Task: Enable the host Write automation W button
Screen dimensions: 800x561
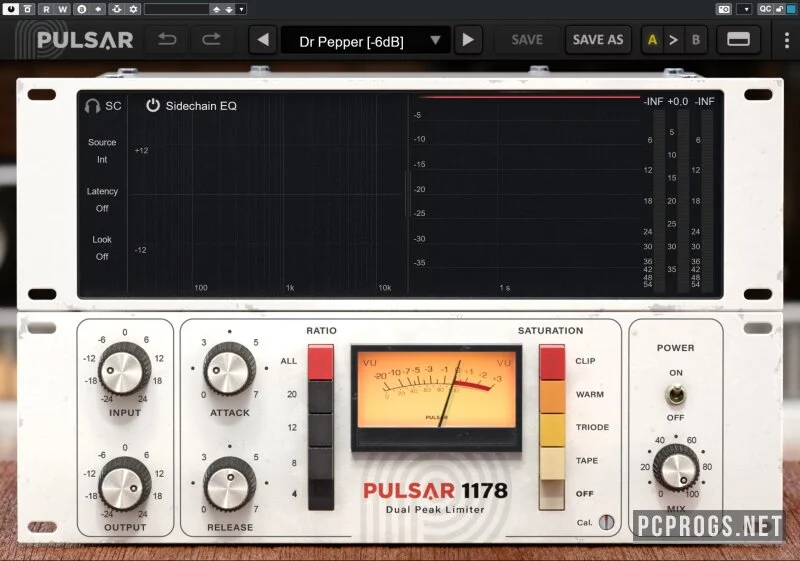Action: pos(63,9)
